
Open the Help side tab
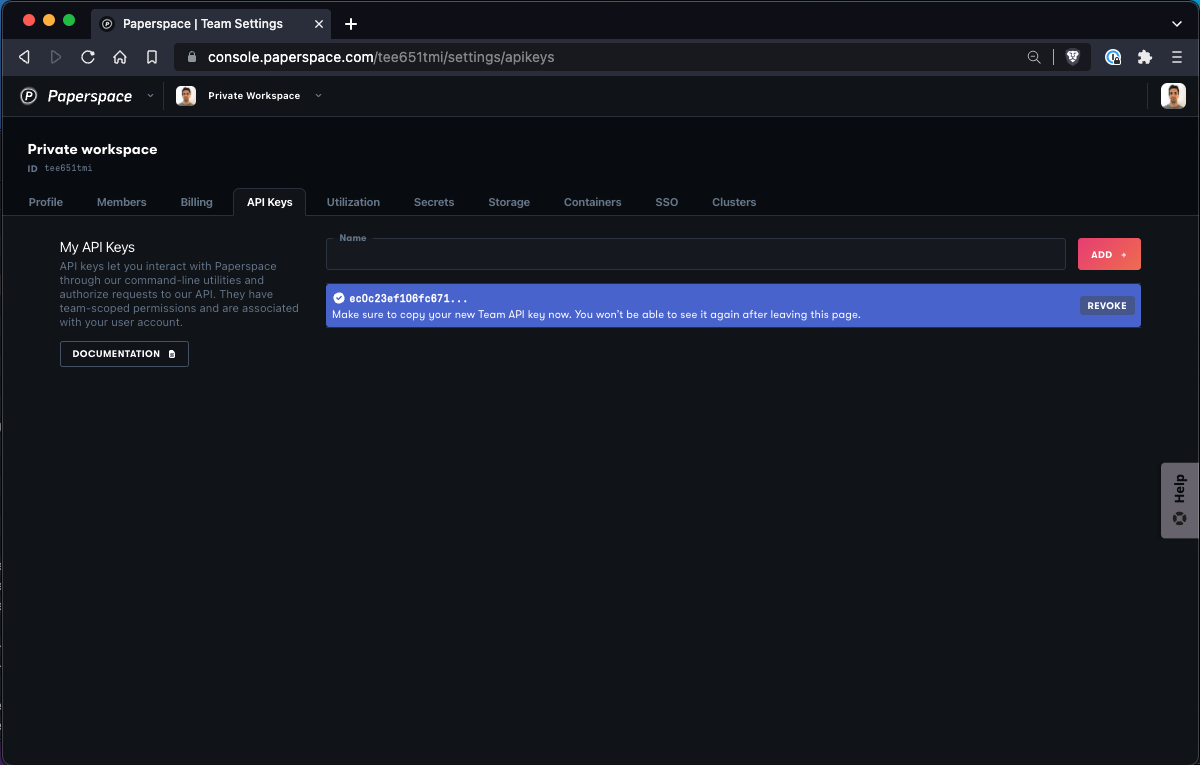1180,500
